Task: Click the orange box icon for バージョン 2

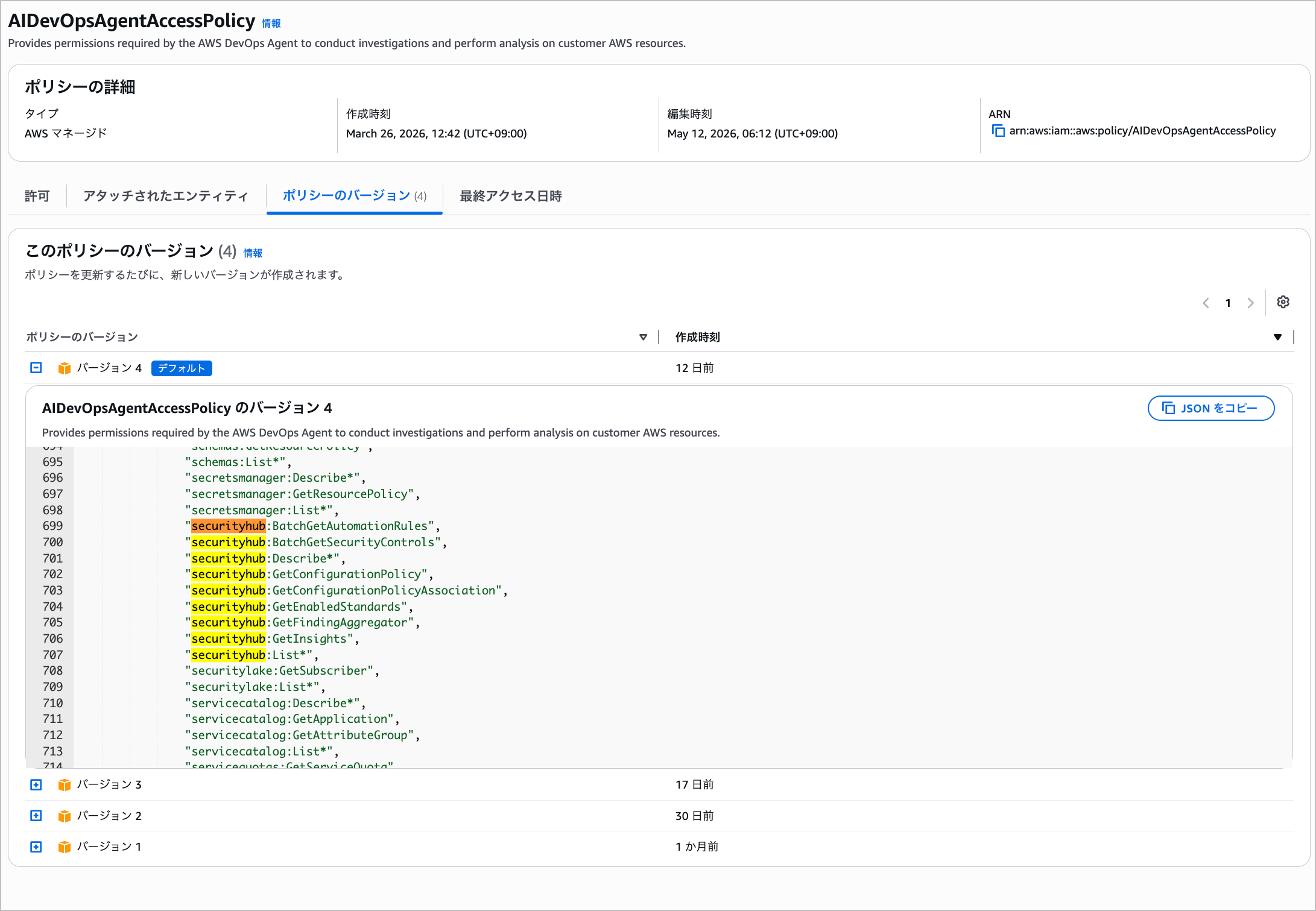Action: pyautogui.click(x=65, y=816)
